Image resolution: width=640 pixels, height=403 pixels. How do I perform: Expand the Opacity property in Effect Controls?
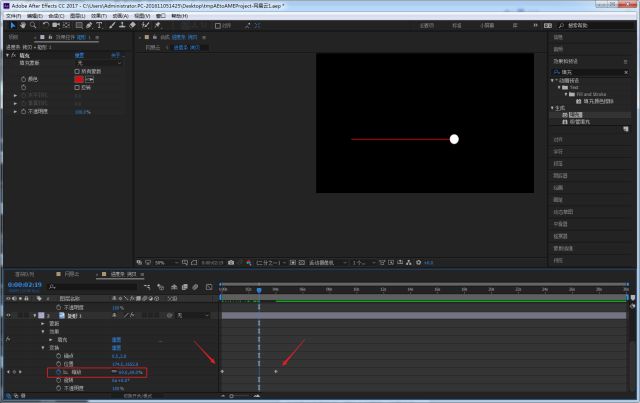coord(16,111)
